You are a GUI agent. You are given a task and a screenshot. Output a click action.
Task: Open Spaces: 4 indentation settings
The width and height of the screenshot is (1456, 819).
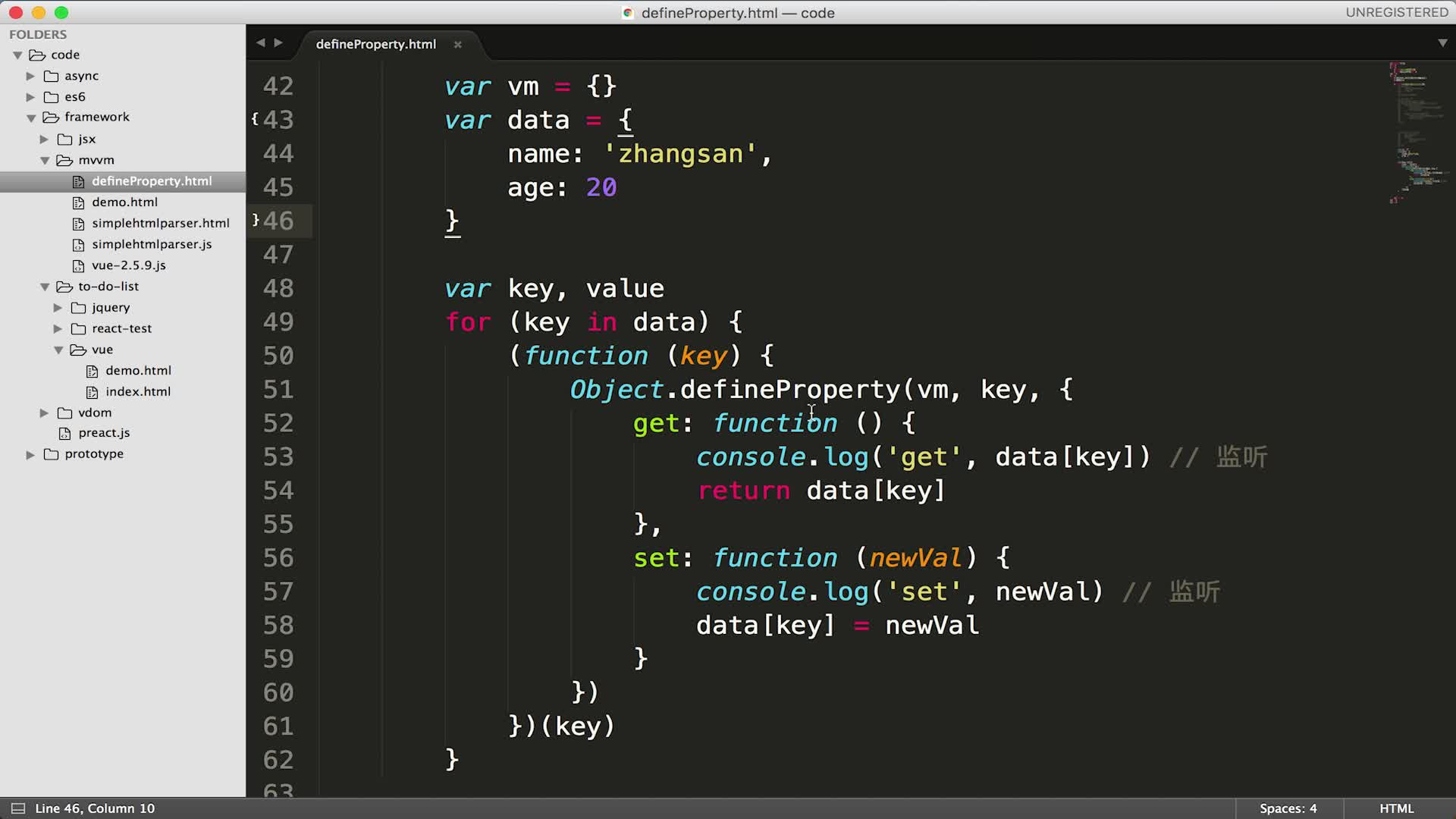click(x=1288, y=808)
